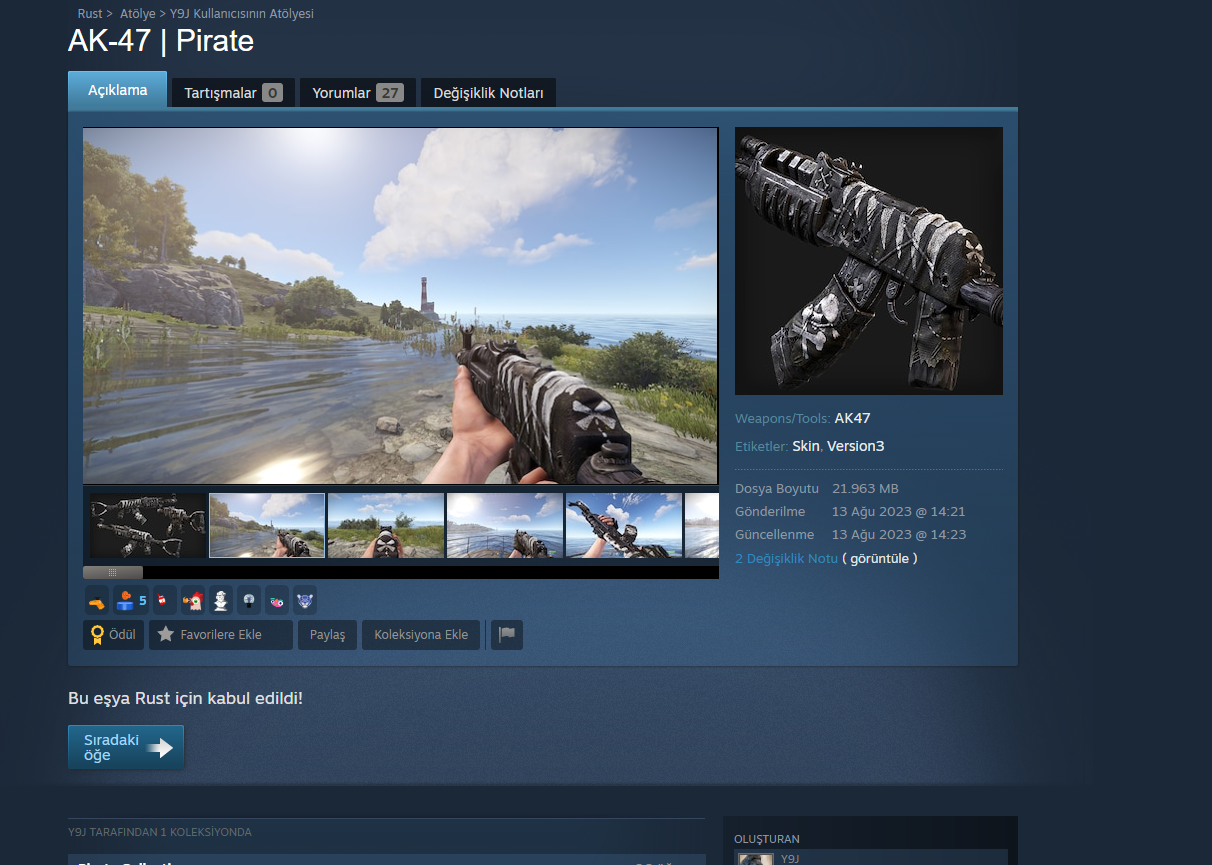The image size is (1212, 865).
Task: Click Koleksiyona Ekle button
Action: tap(421, 634)
